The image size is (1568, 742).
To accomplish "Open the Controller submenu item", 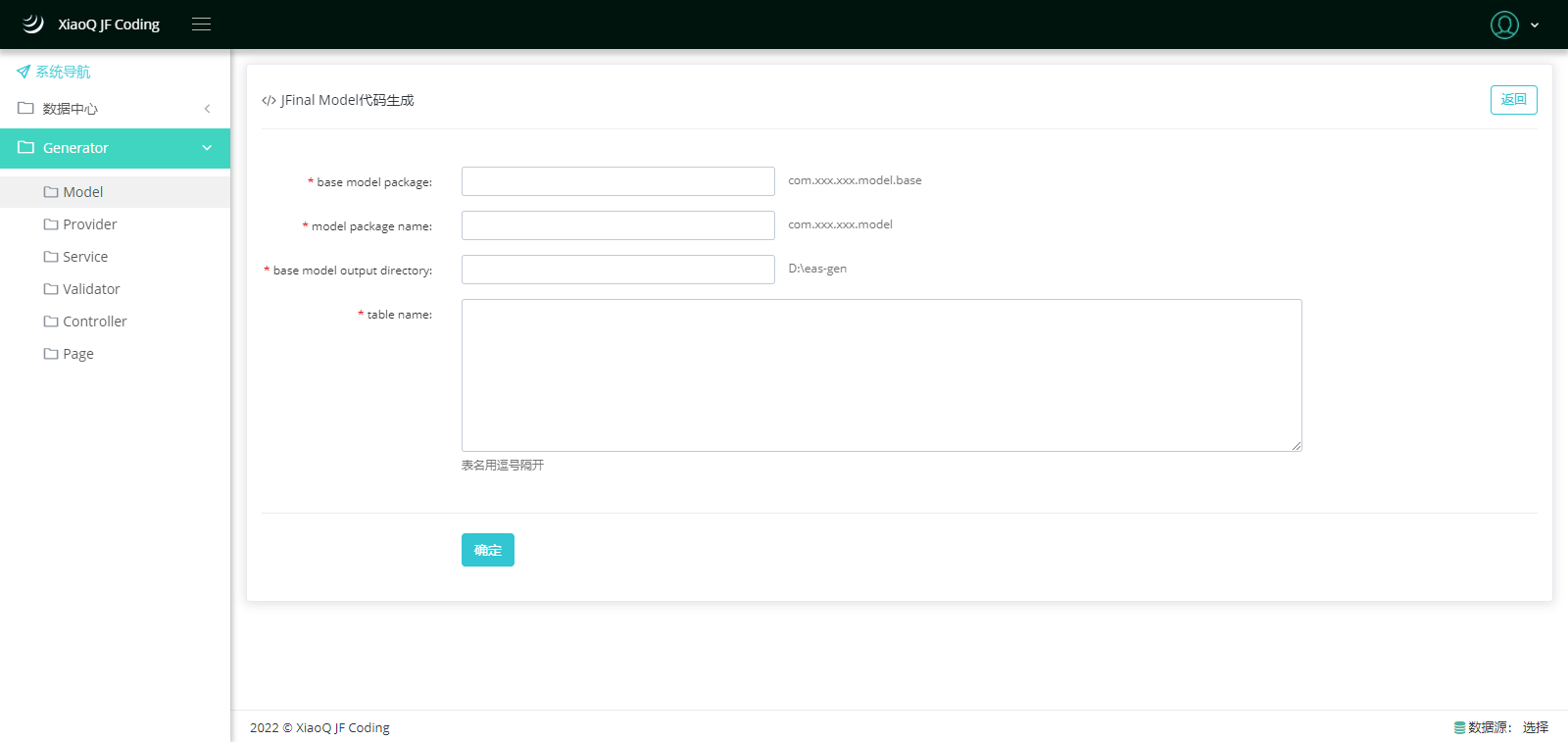I will [x=115, y=322].
